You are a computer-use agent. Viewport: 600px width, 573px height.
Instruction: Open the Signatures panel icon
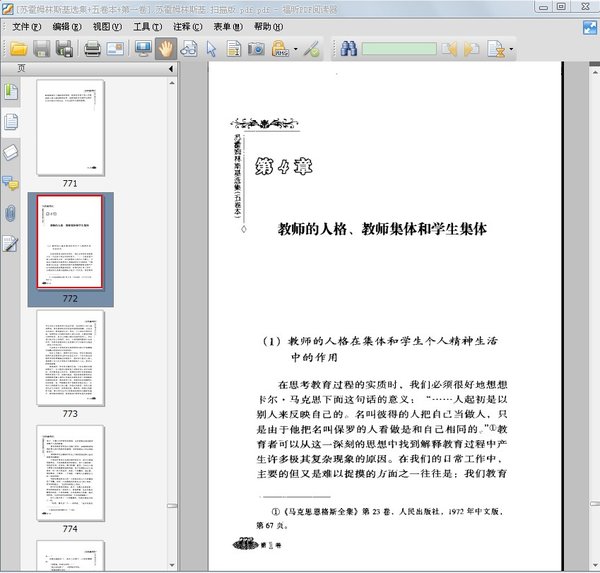point(11,243)
